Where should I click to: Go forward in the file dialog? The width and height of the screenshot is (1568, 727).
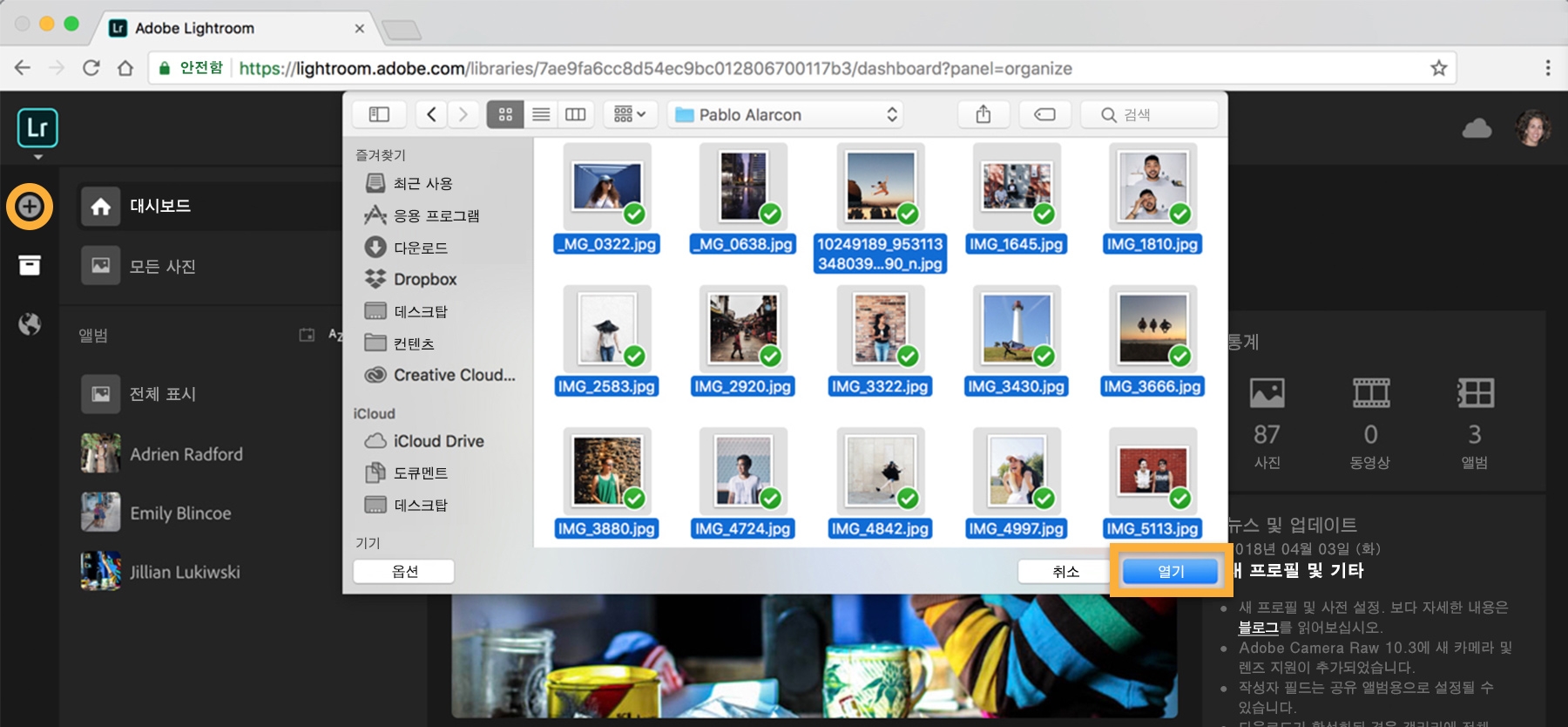pyautogui.click(x=463, y=114)
